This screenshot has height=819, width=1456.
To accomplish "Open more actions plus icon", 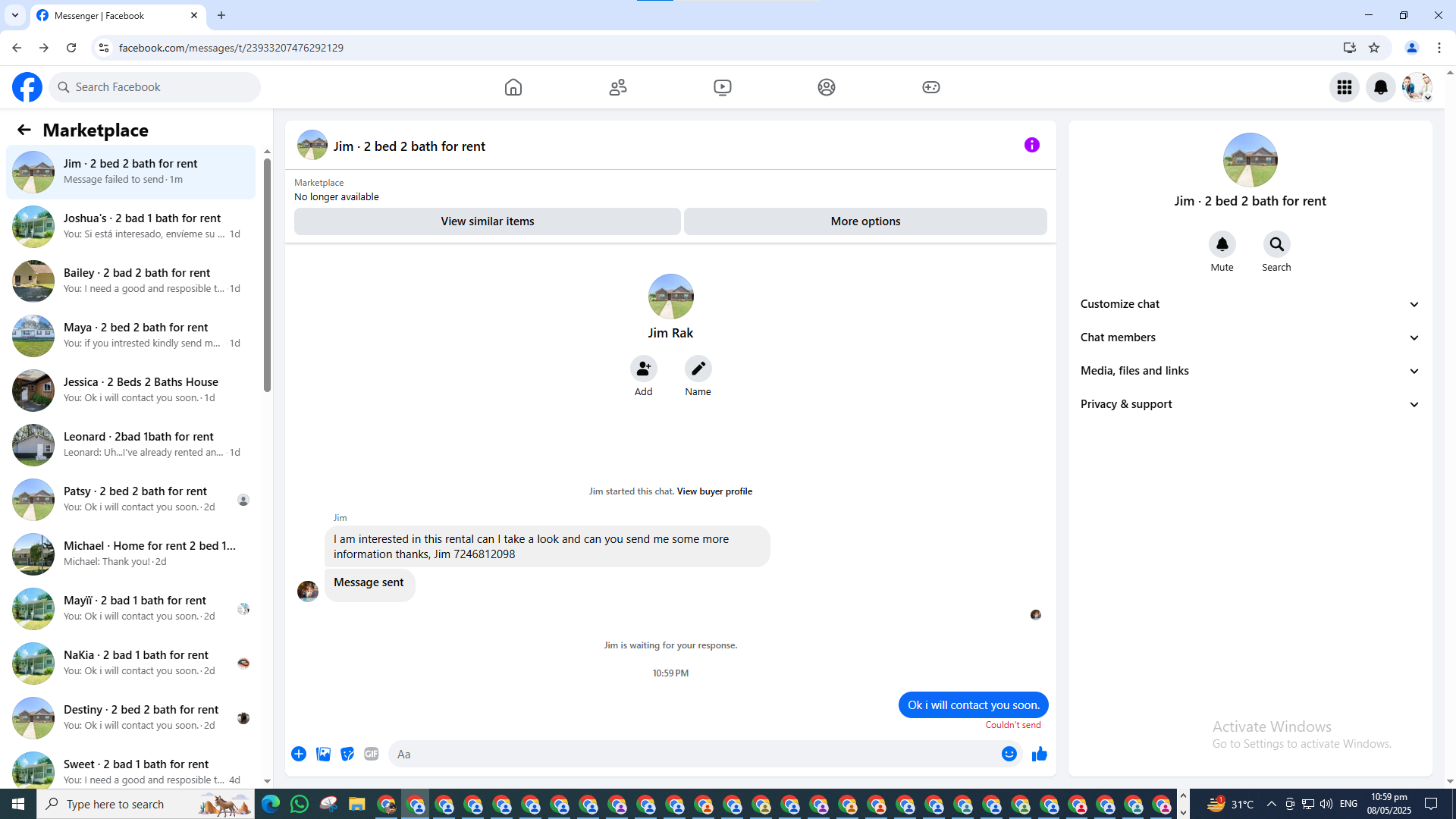I will tap(299, 754).
